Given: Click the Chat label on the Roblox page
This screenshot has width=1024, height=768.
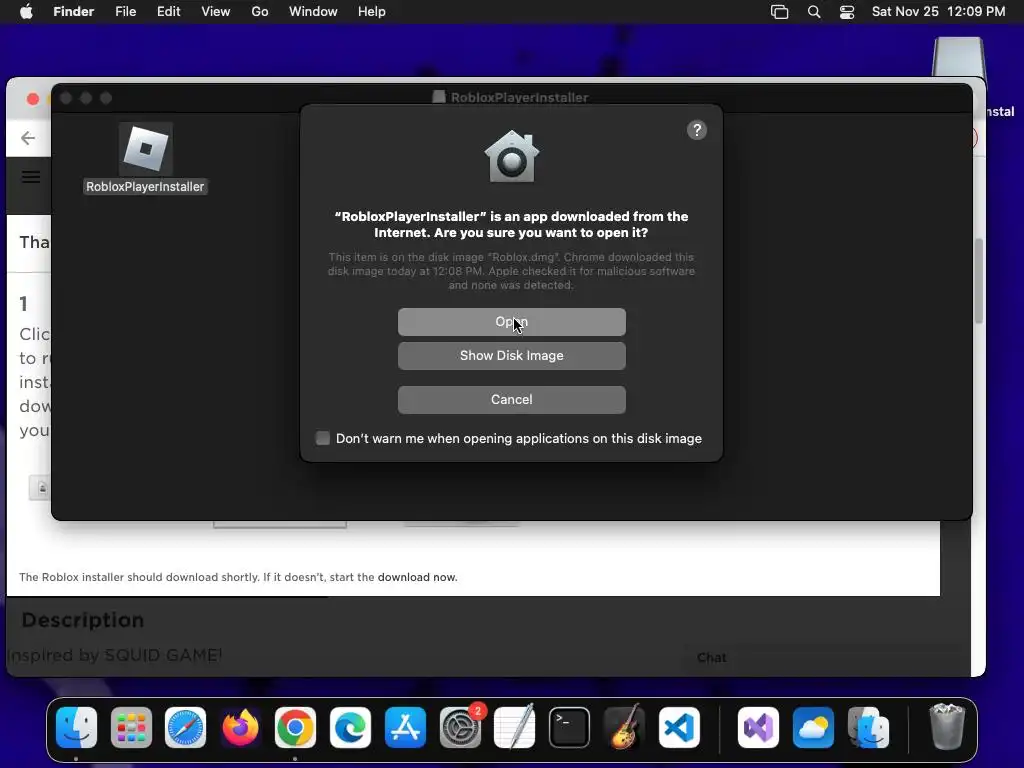Looking at the screenshot, I should click(x=711, y=658).
